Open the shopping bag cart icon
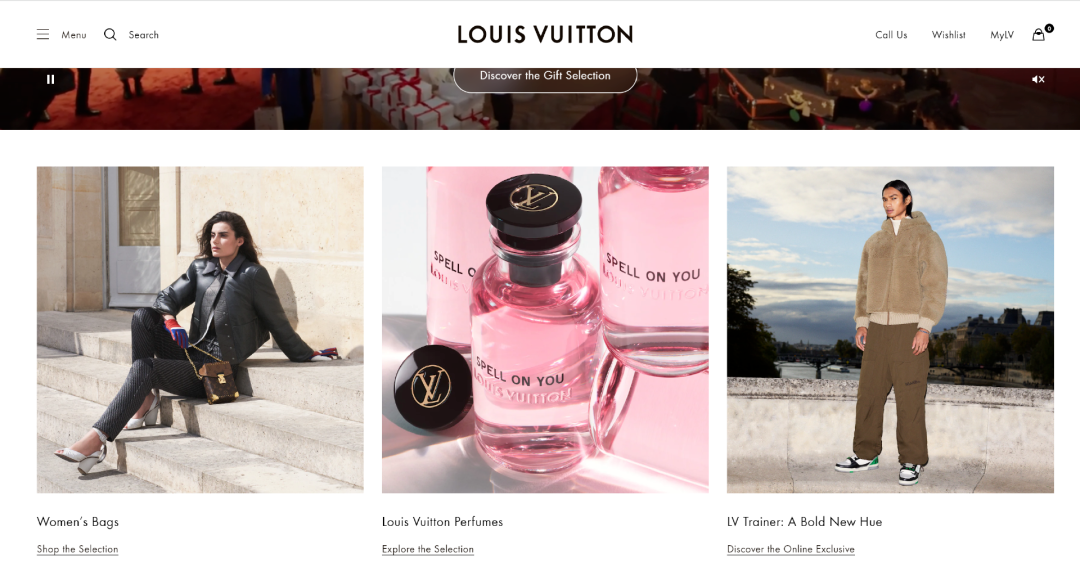This screenshot has width=1080, height=567. pyautogui.click(x=1039, y=34)
